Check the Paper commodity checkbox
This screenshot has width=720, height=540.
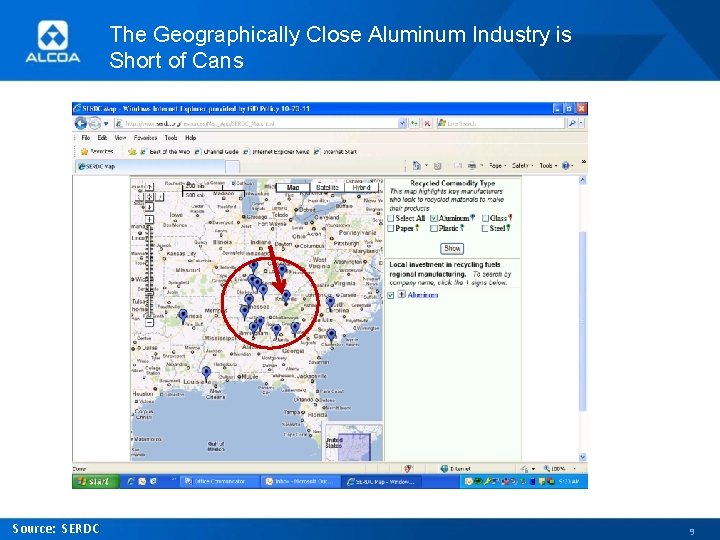pyautogui.click(x=391, y=228)
